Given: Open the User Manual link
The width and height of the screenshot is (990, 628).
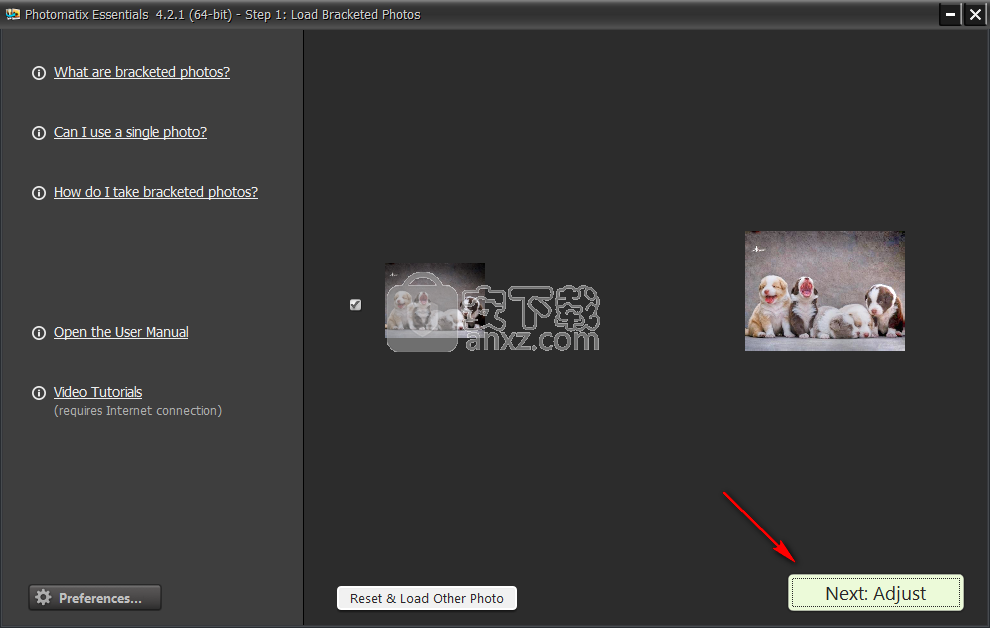Looking at the screenshot, I should click(x=121, y=332).
